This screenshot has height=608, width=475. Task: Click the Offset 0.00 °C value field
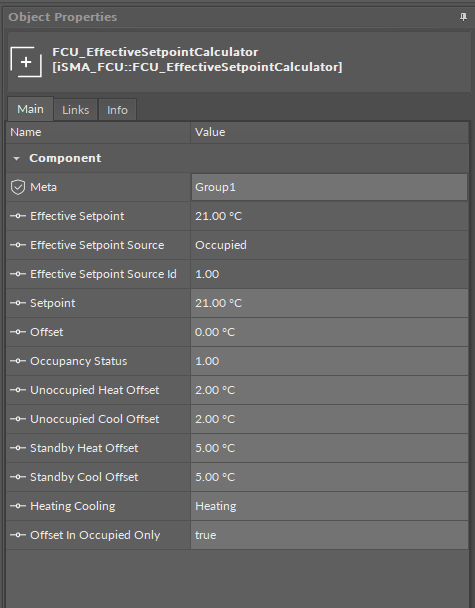click(x=329, y=332)
